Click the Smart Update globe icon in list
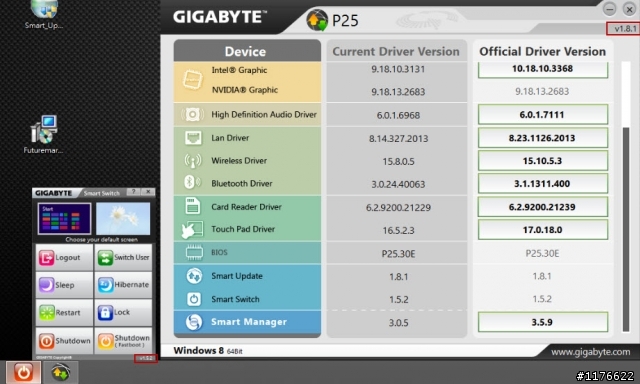This screenshot has width=640, height=384. [194, 276]
